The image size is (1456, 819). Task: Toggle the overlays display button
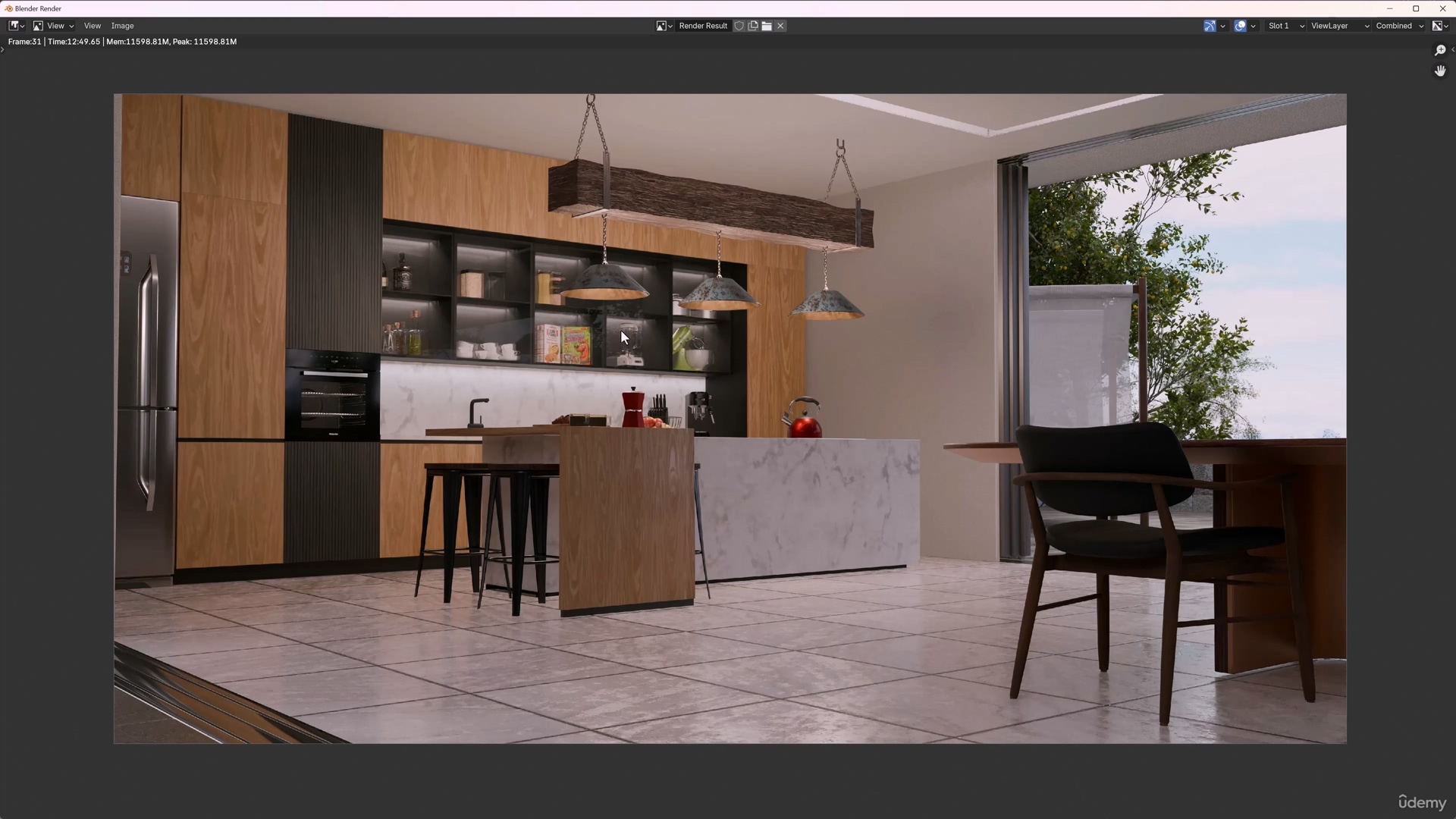click(1240, 26)
